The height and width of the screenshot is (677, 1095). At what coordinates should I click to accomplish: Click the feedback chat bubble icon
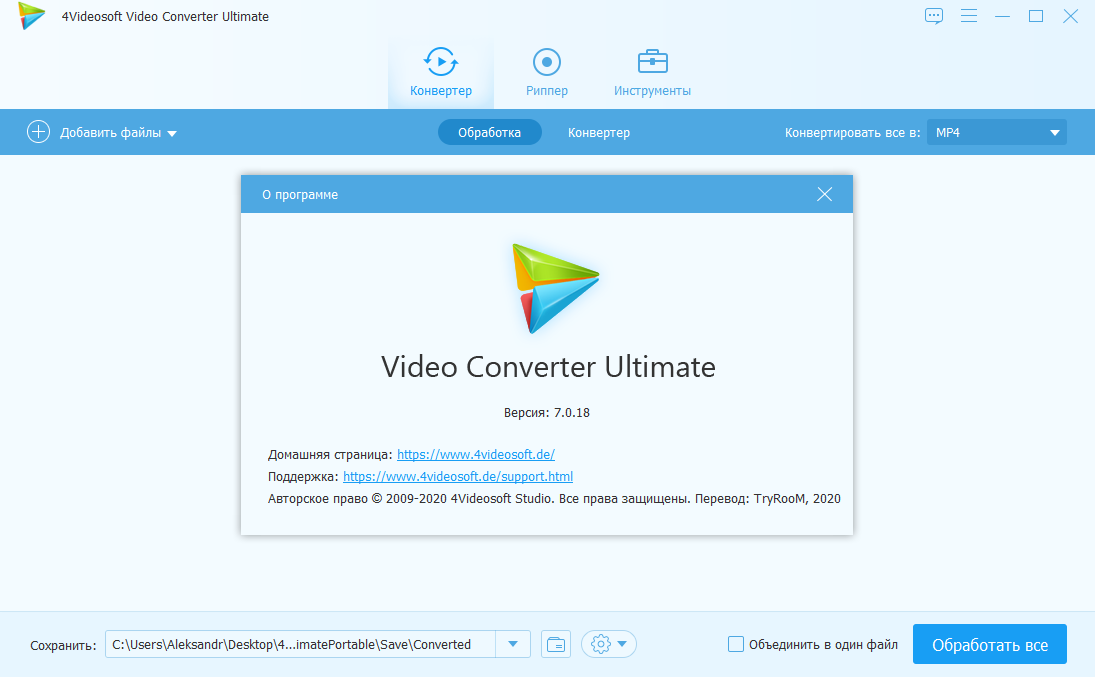[934, 16]
